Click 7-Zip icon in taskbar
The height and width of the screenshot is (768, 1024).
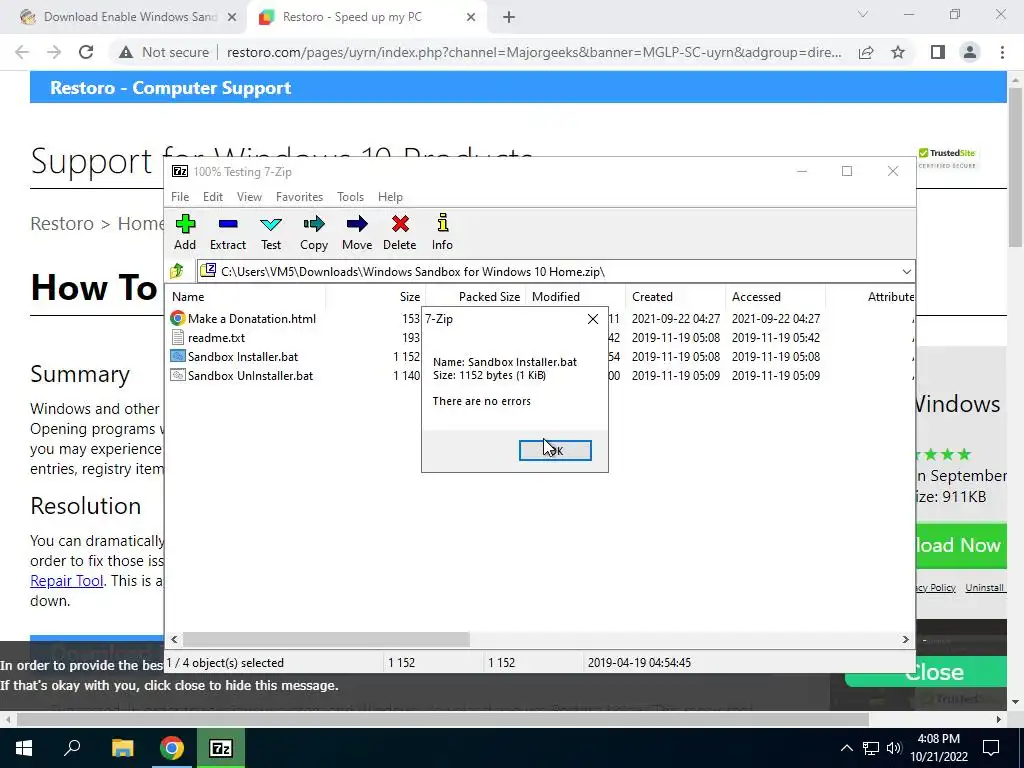[x=221, y=748]
